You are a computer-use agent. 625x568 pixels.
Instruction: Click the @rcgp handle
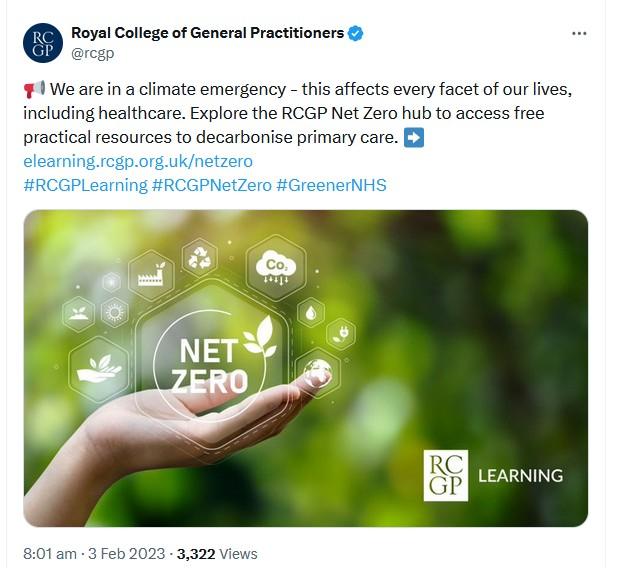pos(92,54)
